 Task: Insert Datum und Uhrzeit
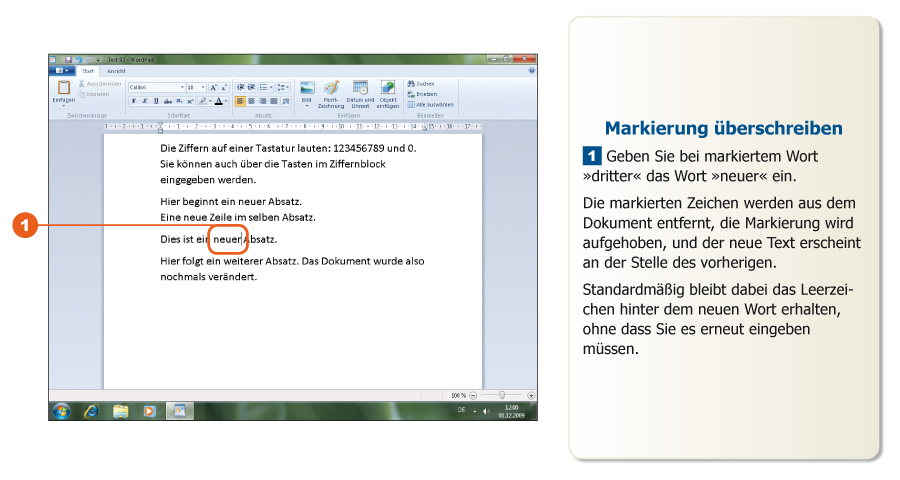pyautogui.click(x=360, y=88)
